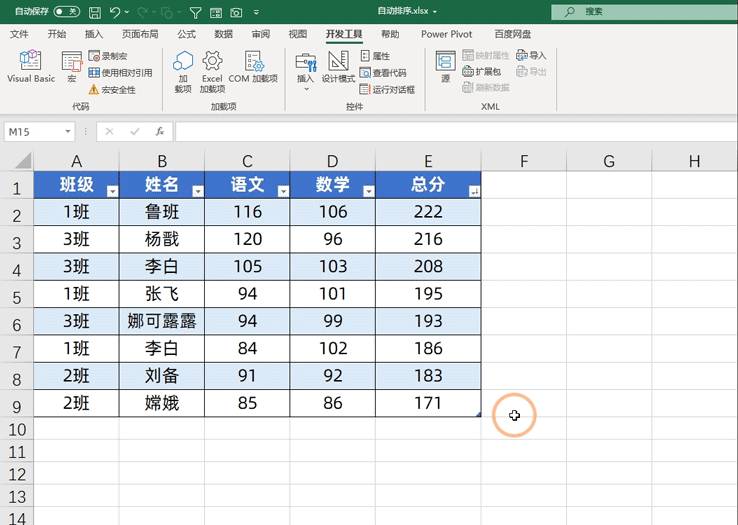
Task: Select cell containing 张飞
Action: [162, 294]
